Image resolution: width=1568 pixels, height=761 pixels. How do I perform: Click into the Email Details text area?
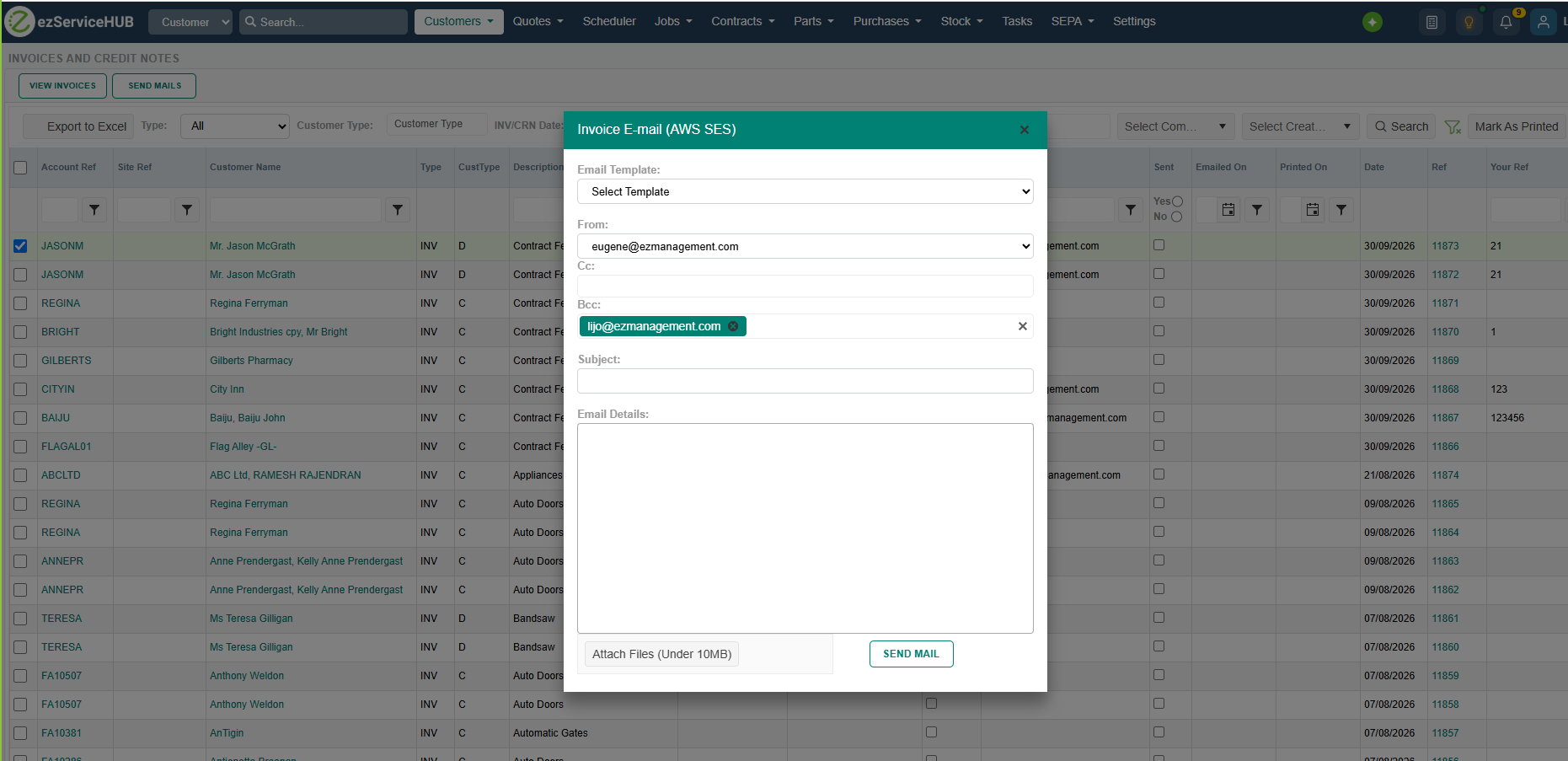pos(805,528)
